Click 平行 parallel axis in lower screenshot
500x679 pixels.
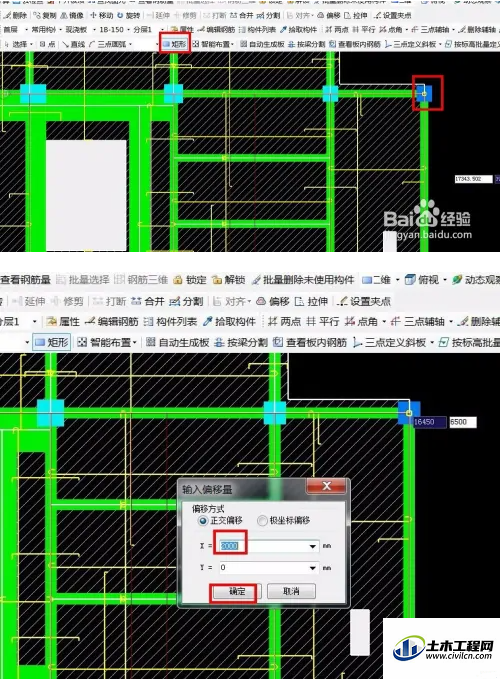tap(323, 322)
